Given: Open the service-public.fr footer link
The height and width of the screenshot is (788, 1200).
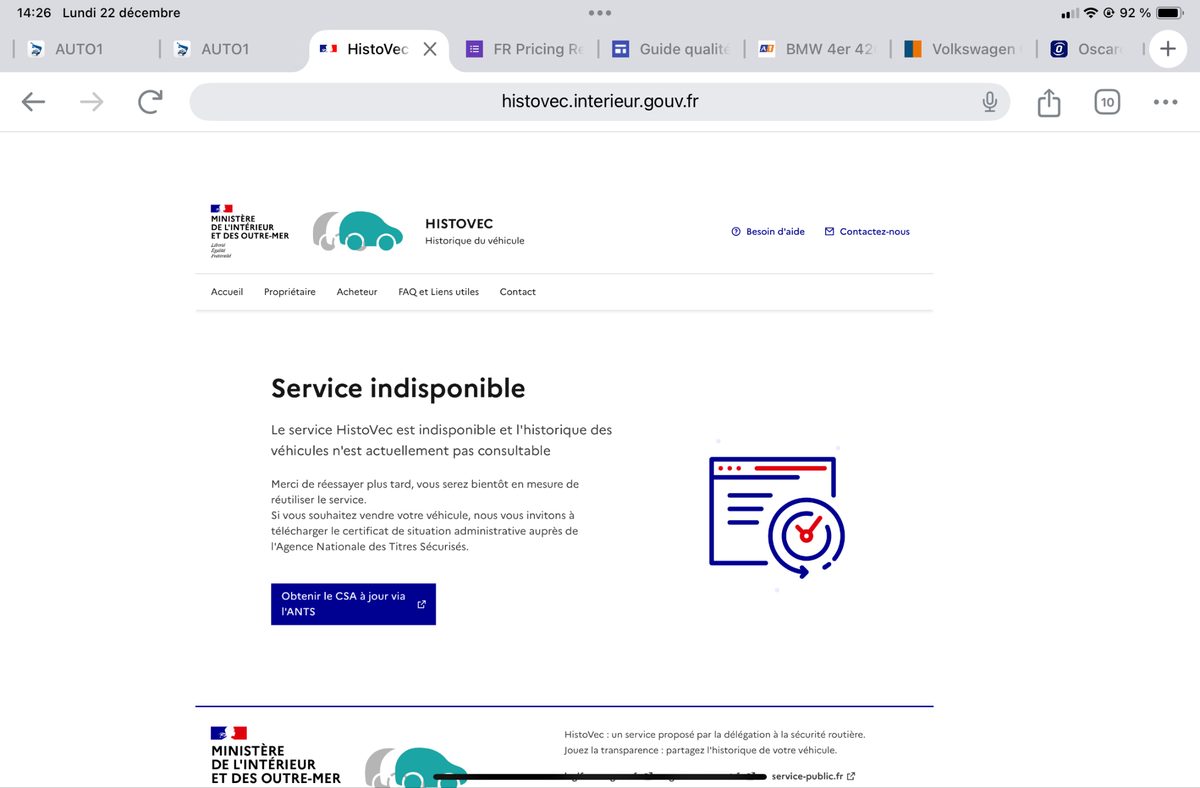Looking at the screenshot, I should (813, 776).
